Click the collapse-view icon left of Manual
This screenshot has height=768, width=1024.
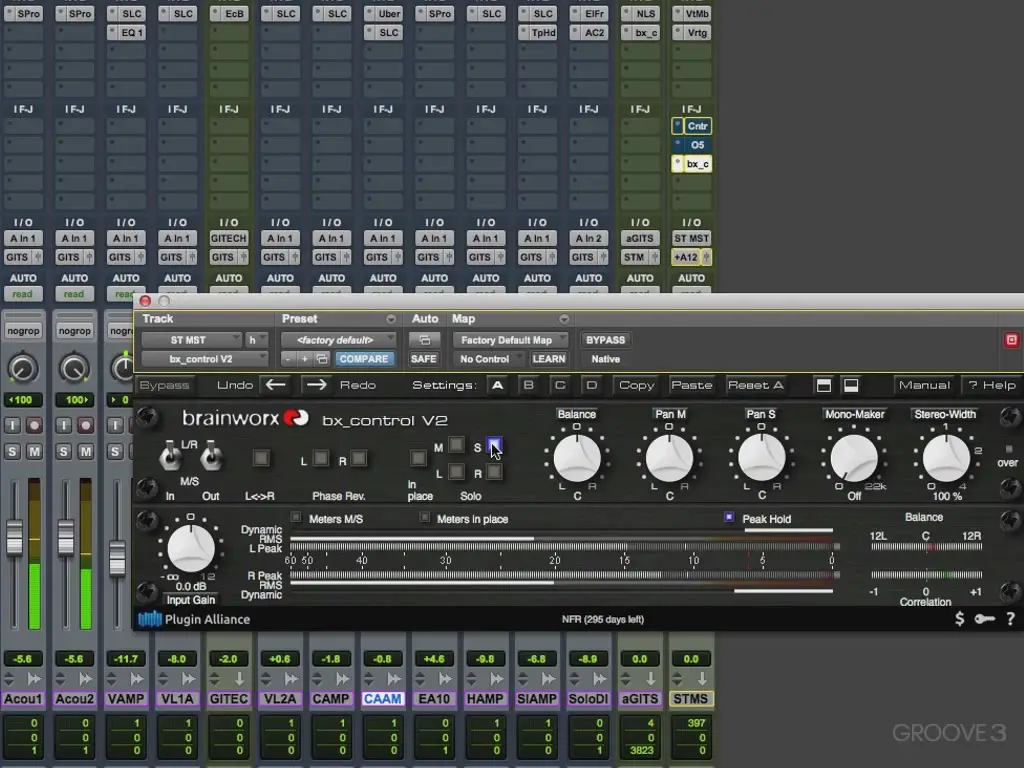851,385
